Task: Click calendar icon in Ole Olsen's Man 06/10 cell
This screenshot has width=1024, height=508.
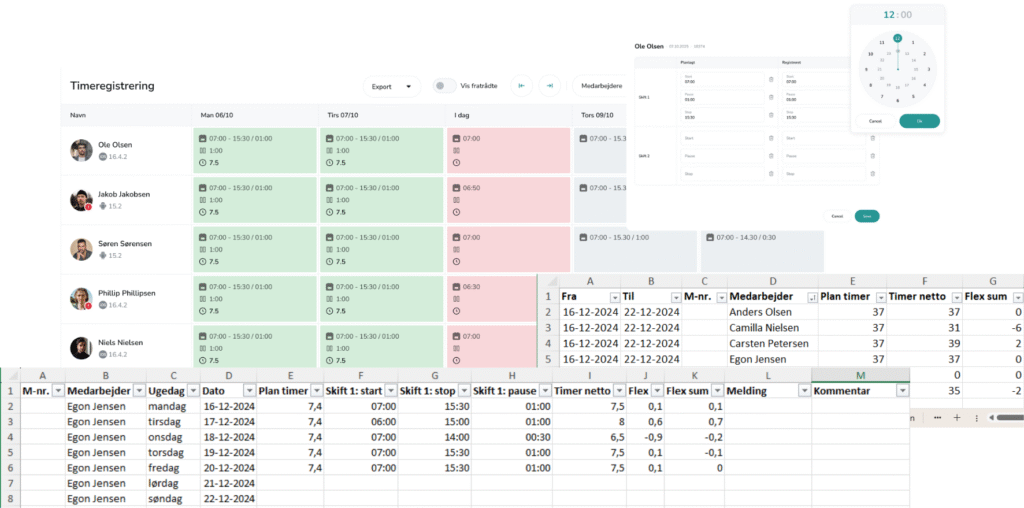Action: [x=202, y=138]
